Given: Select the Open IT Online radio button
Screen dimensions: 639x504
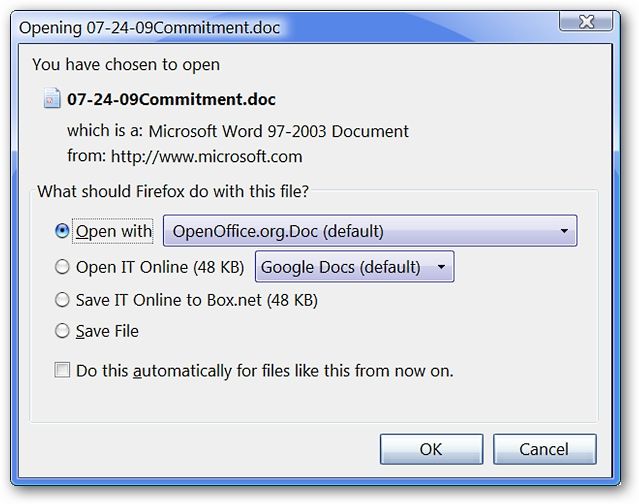Looking at the screenshot, I should (62, 267).
